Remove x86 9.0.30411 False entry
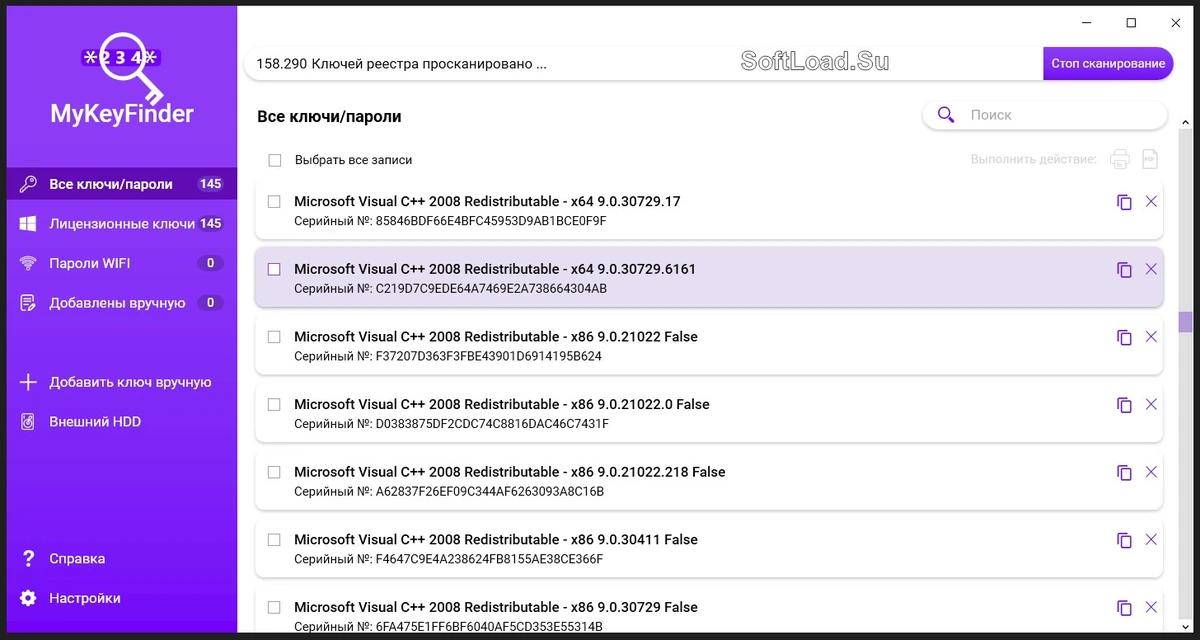This screenshot has height=640, width=1200. point(1151,540)
